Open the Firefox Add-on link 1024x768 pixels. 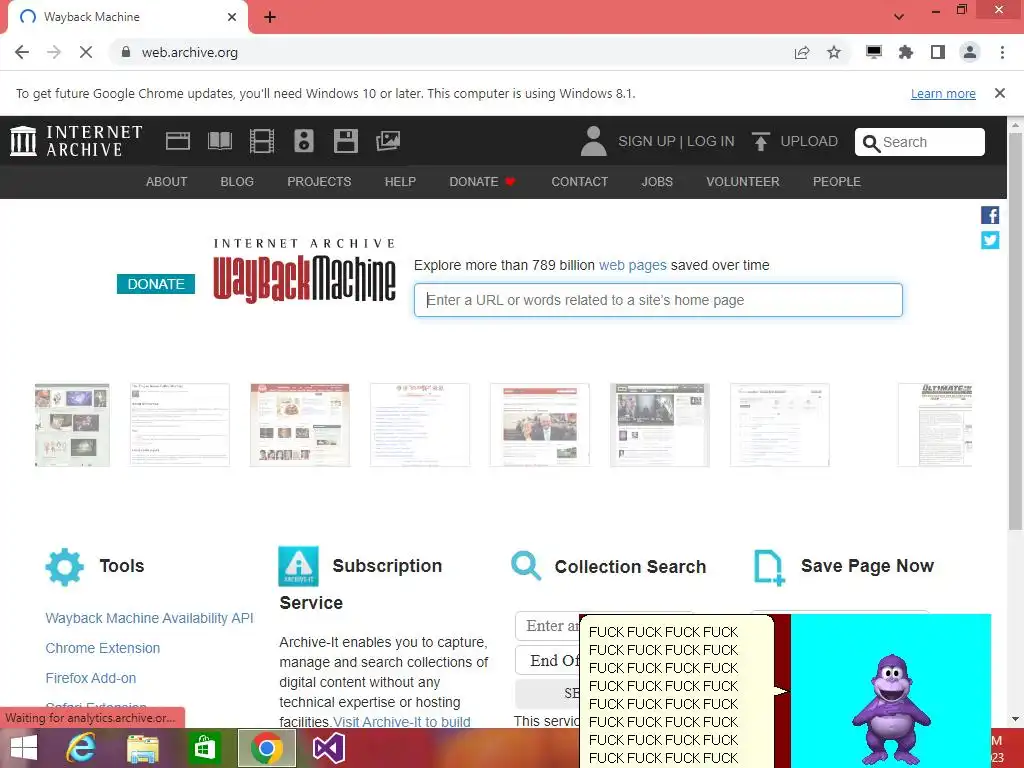click(91, 678)
